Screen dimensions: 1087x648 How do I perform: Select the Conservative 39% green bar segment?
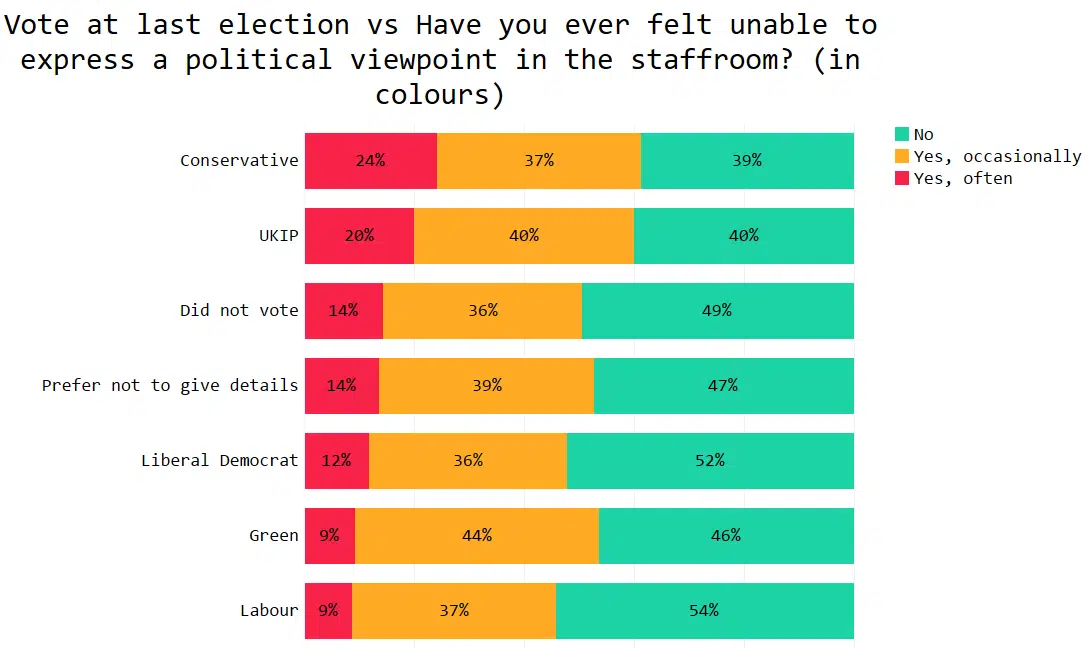[x=747, y=160]
